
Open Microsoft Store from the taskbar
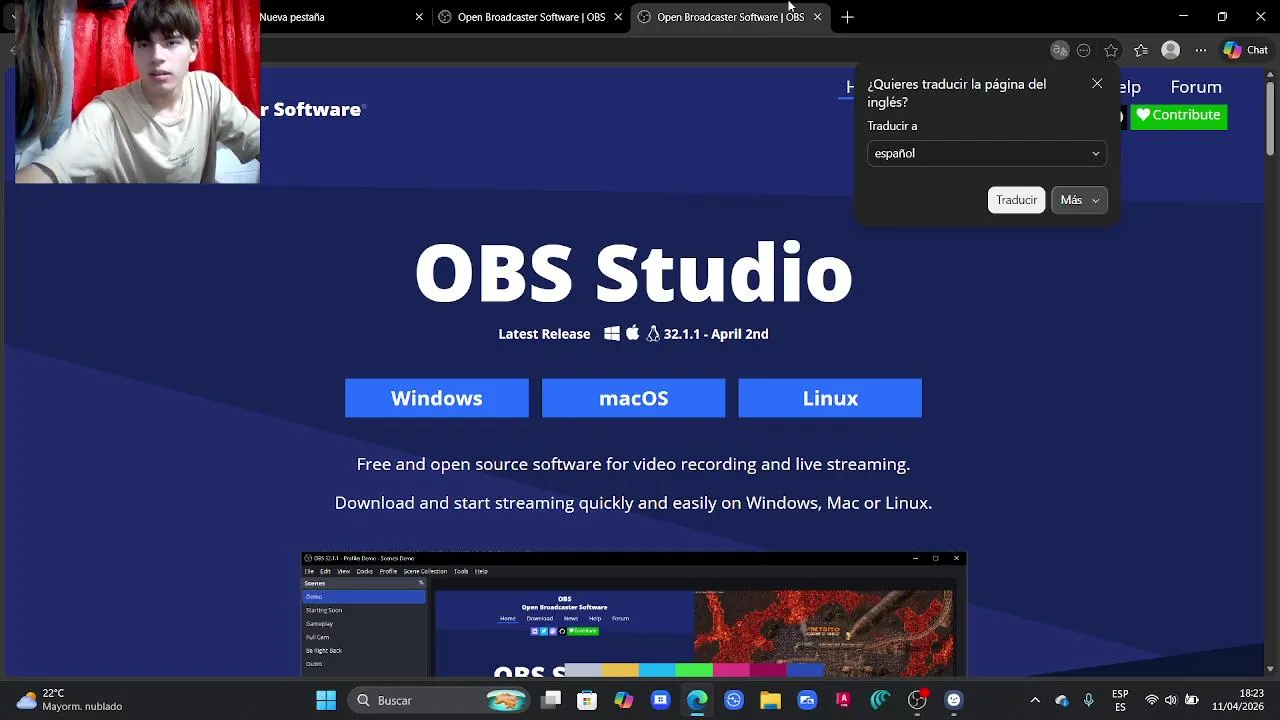click(x=587, y=700)
